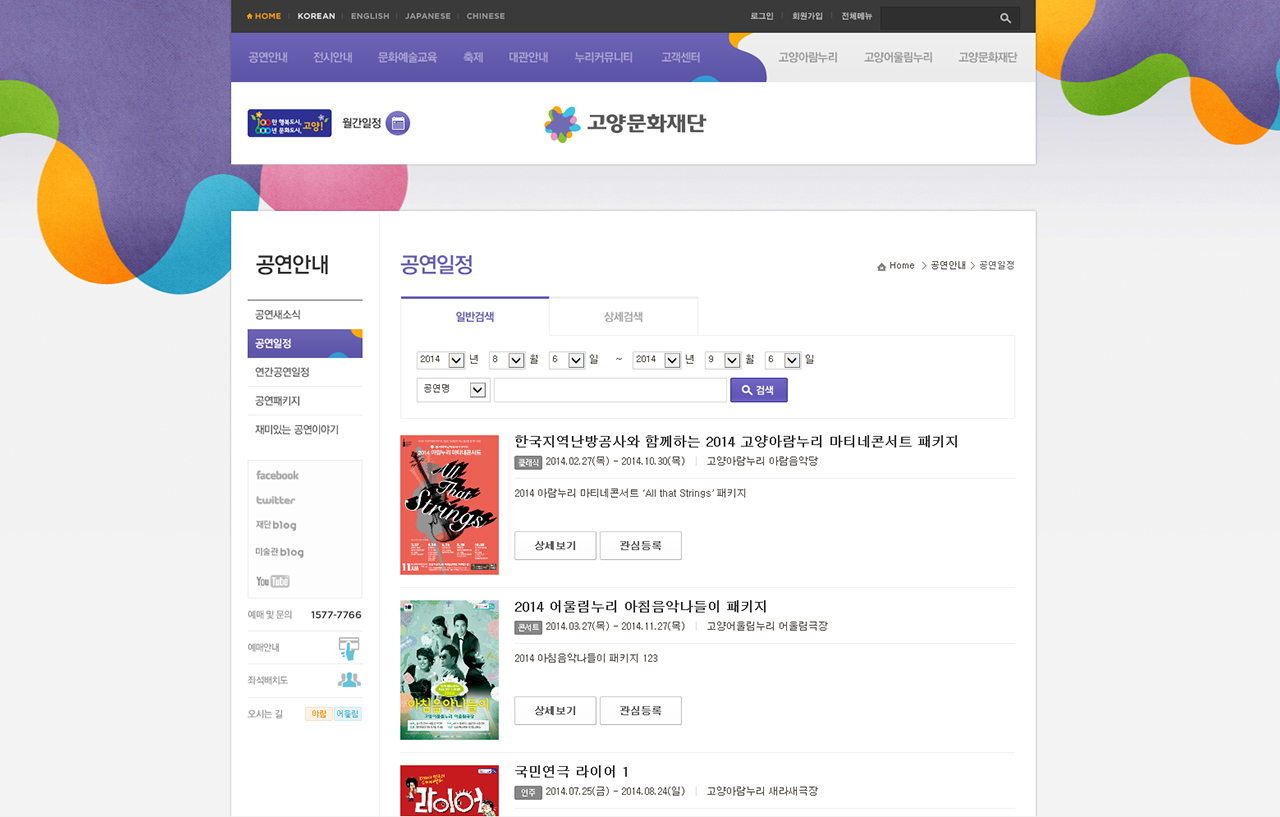Click the top bar search input field

938,18
